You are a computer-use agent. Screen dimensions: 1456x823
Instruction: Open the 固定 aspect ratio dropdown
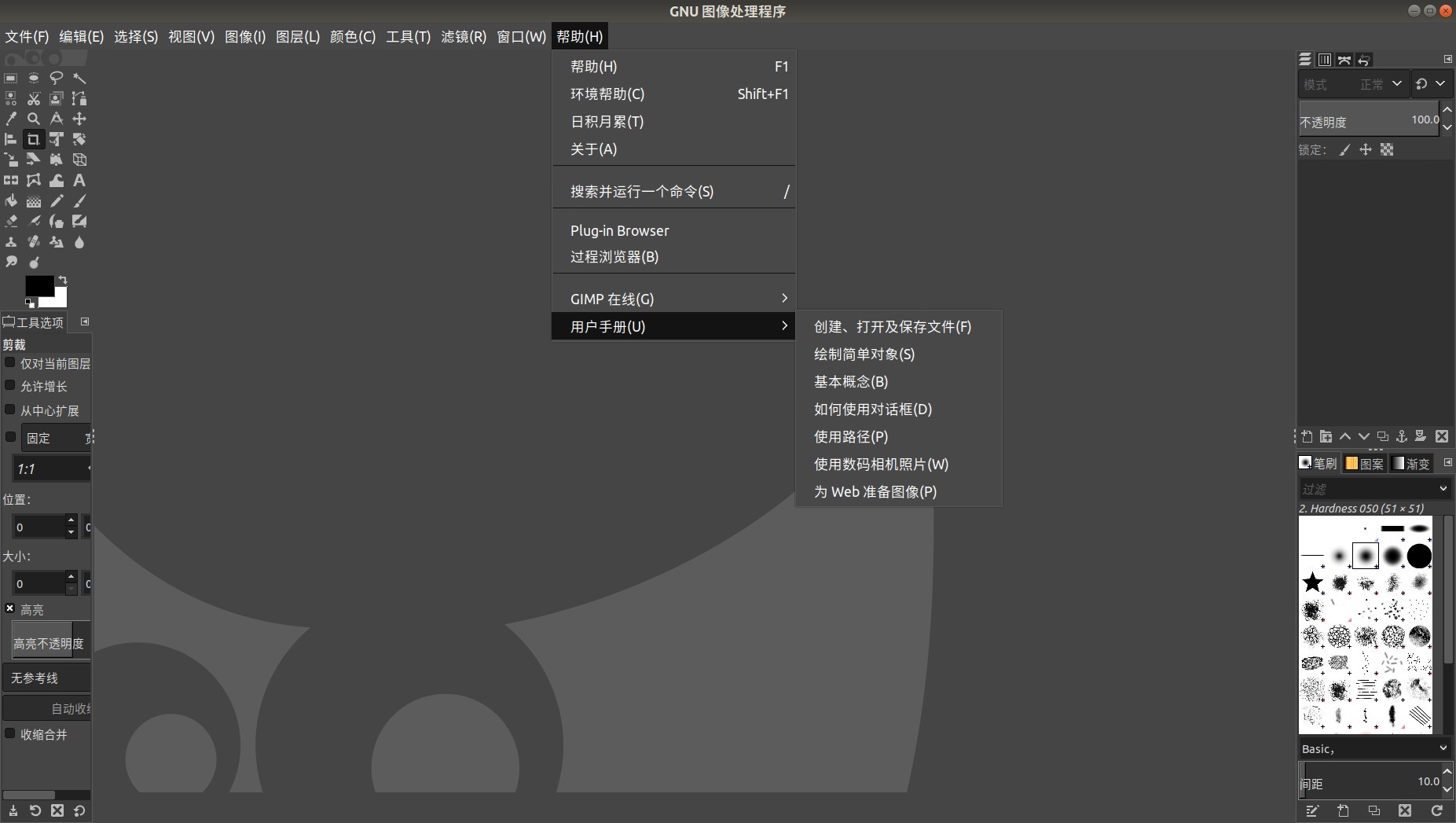coord(57,438)
